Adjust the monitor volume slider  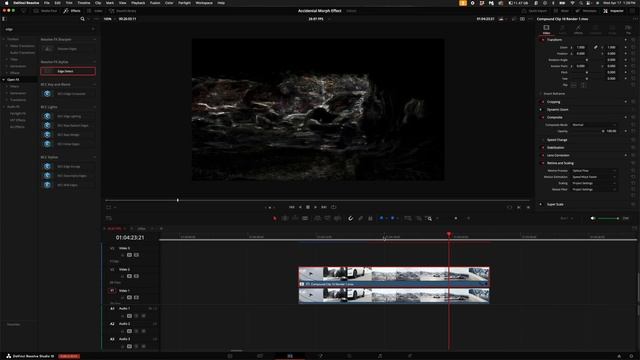click(x=609, y=218)
